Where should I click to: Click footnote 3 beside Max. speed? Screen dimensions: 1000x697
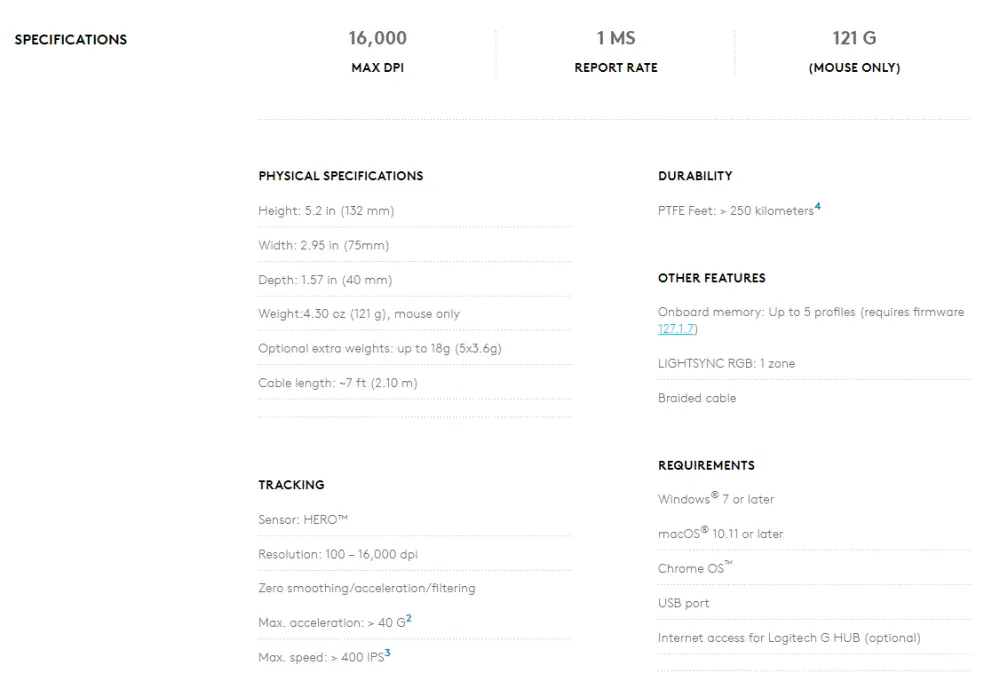[x=387, y=652]
